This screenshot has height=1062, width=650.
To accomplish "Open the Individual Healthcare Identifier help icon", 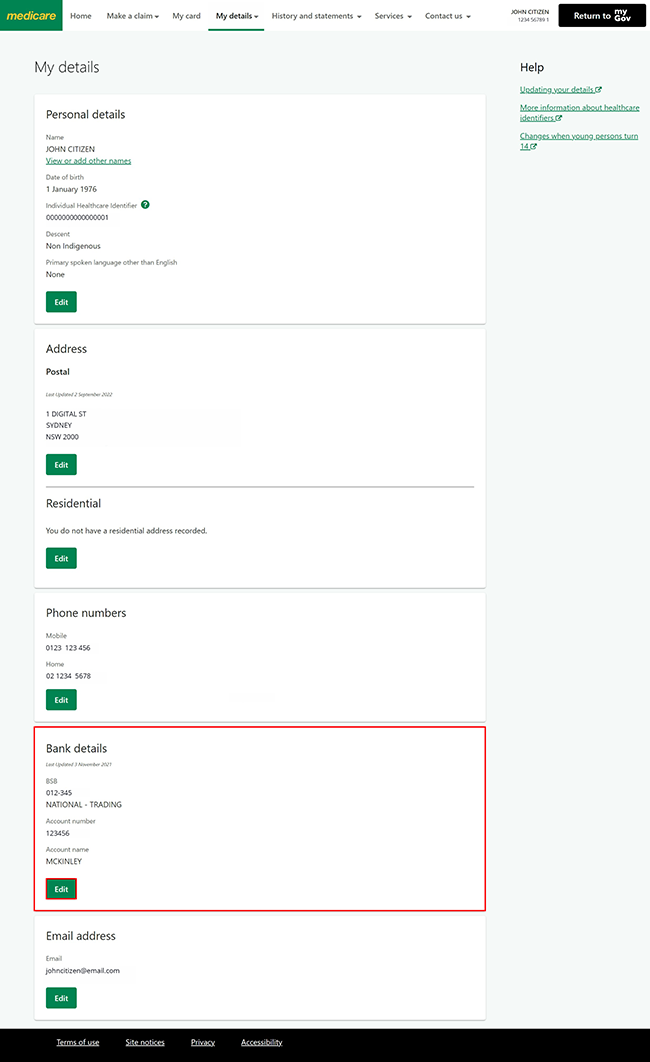I will click(x=145, y=205).
